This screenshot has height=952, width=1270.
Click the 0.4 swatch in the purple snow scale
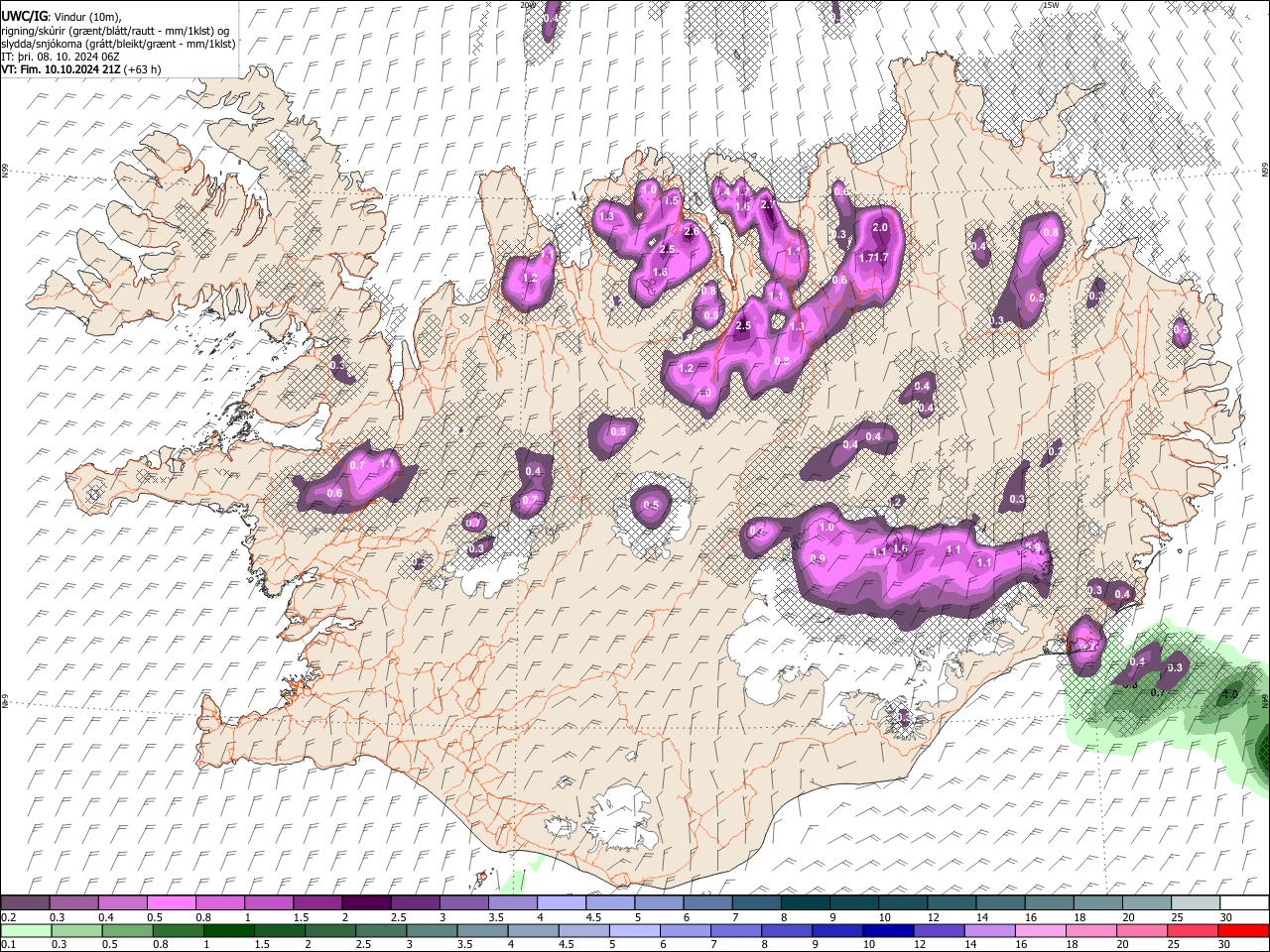pyautogui.click(x=123, y=903)
